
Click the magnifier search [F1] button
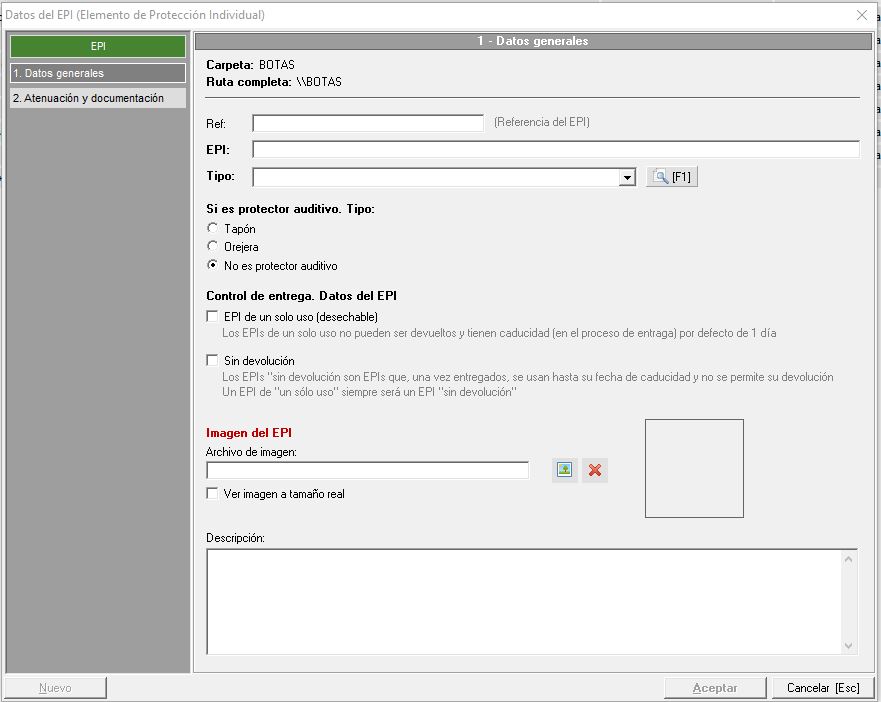[x=670, y=177]
